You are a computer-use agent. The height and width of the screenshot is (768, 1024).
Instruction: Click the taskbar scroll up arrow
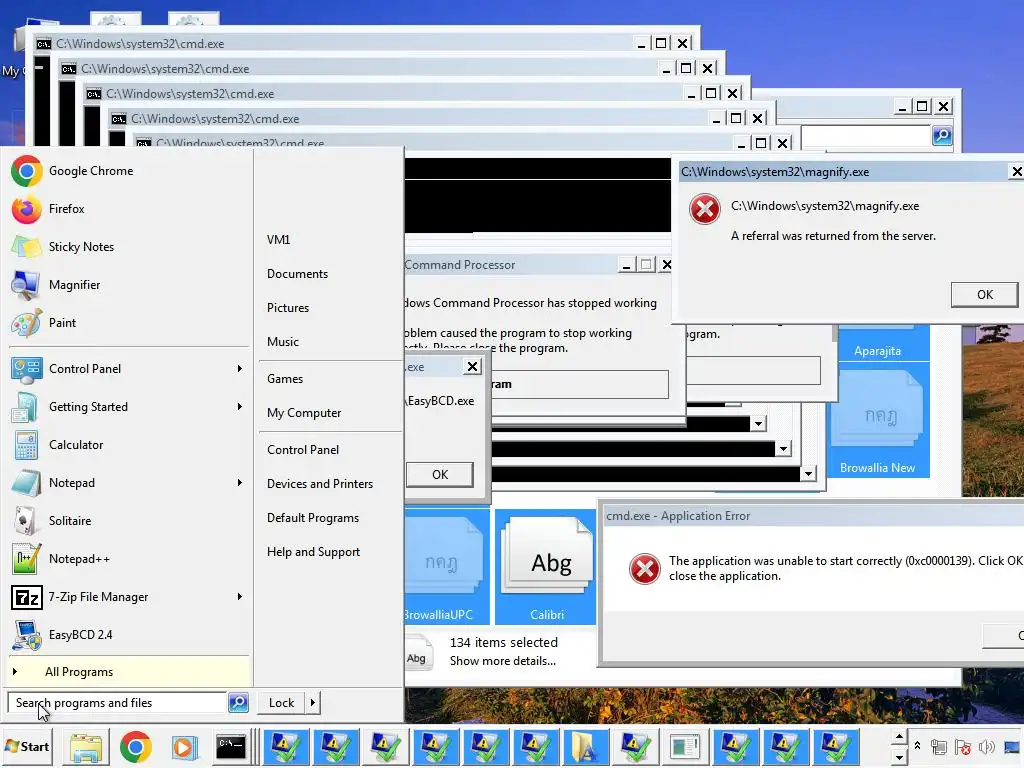pyautogui.click(x=899, y=737)
